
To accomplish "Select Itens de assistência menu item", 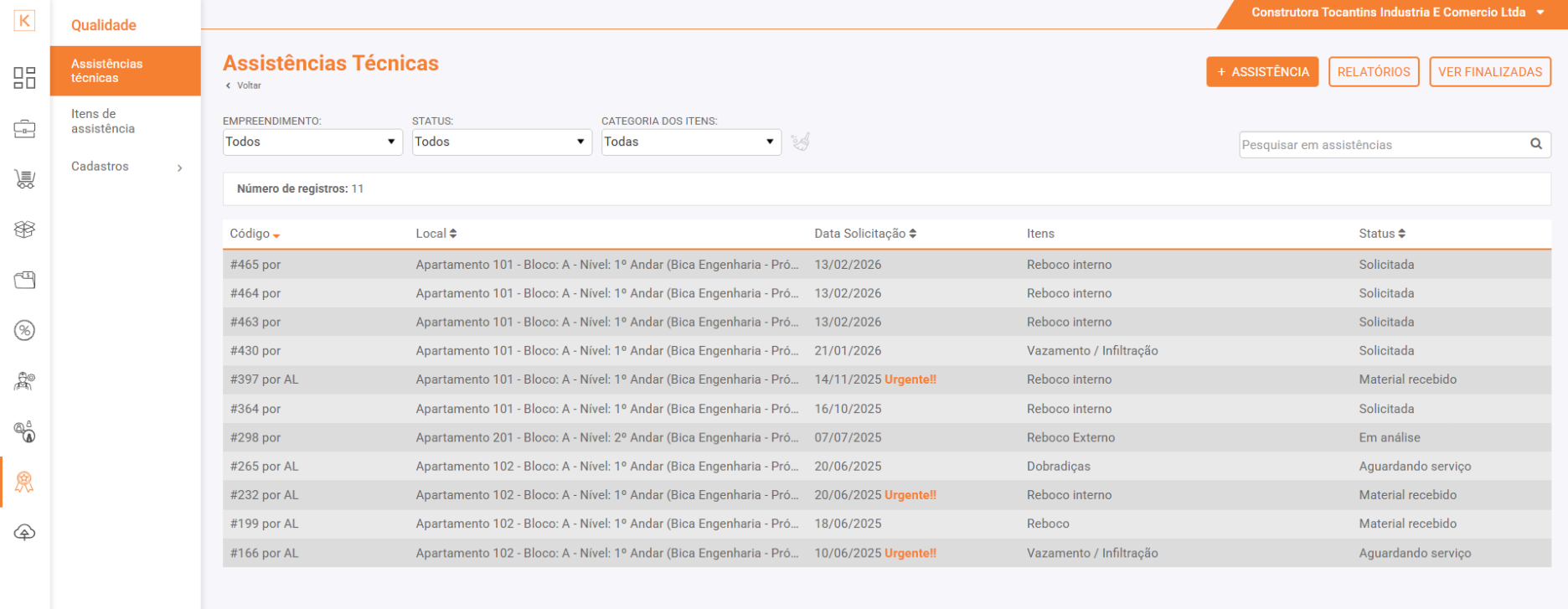I will pyautogui.click(x=103, y=121).
